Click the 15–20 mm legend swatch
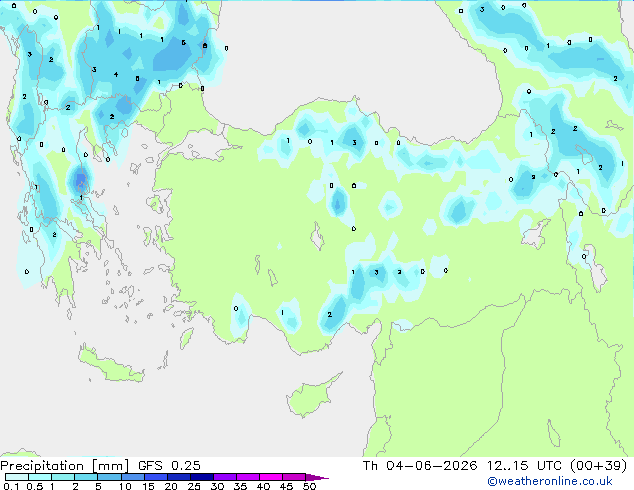This screenshot has width=634, height=490. tap(155, 477)
